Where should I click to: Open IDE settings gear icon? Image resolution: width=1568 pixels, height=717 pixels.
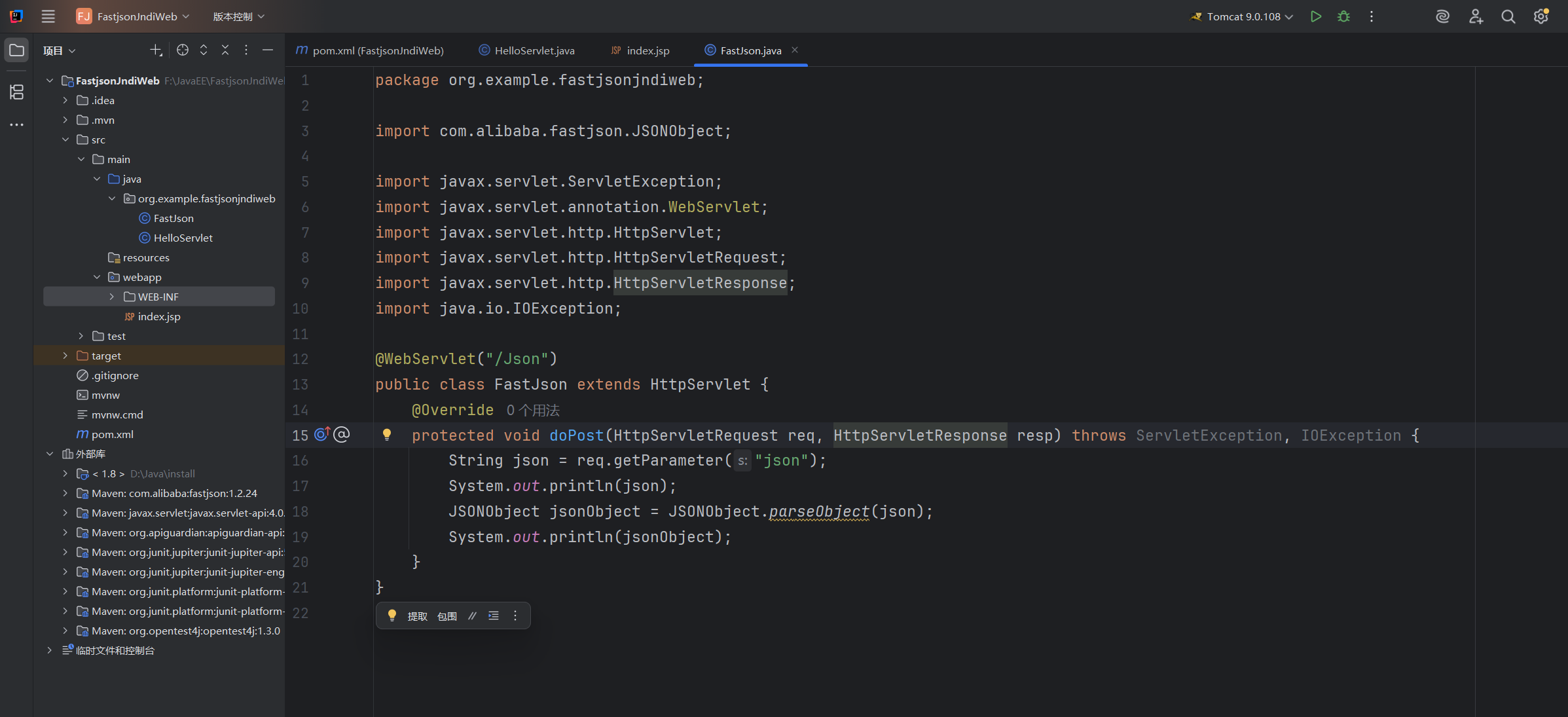click(x=1541, y=16)
